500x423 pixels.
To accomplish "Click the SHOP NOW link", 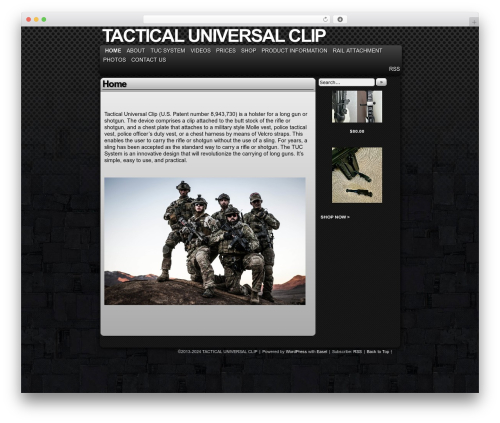I will coord(335,217).
